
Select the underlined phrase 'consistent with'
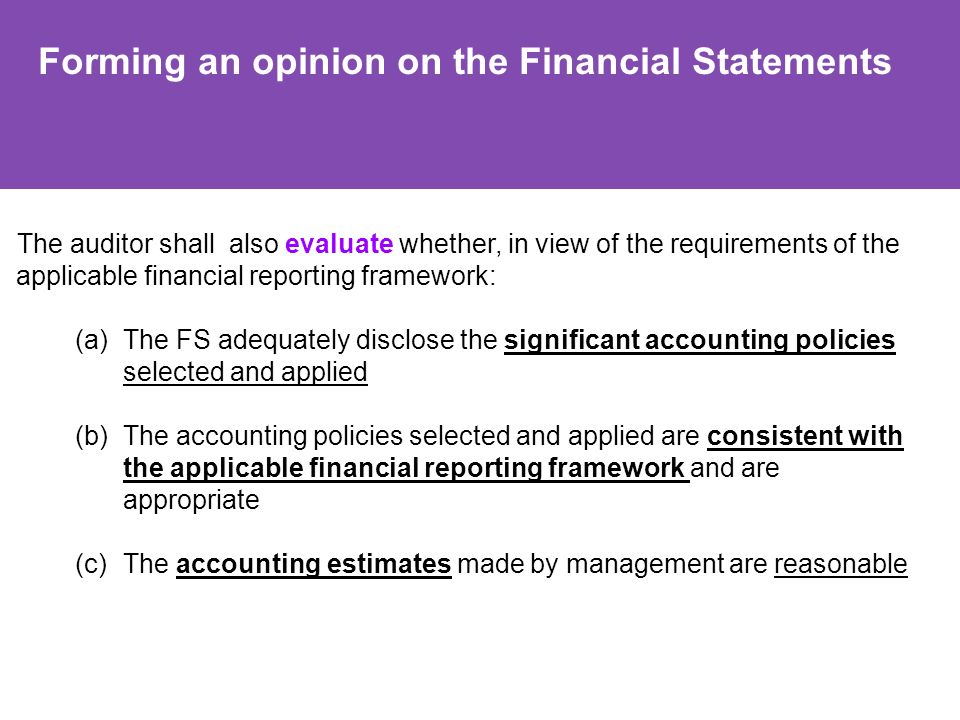804,436
